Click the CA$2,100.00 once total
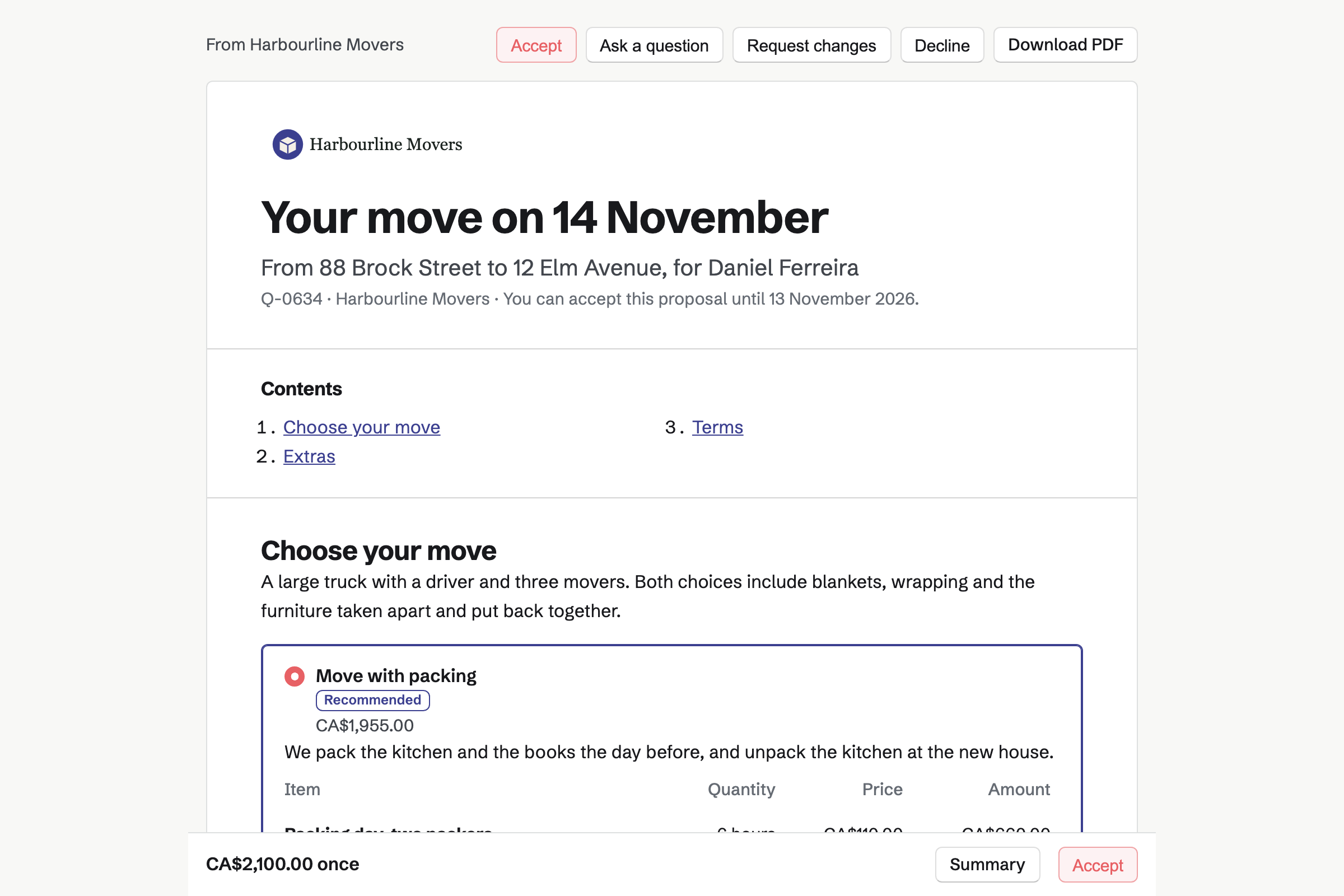The height and width of the screenshot is (896, 1344). (x=282, y=864)
